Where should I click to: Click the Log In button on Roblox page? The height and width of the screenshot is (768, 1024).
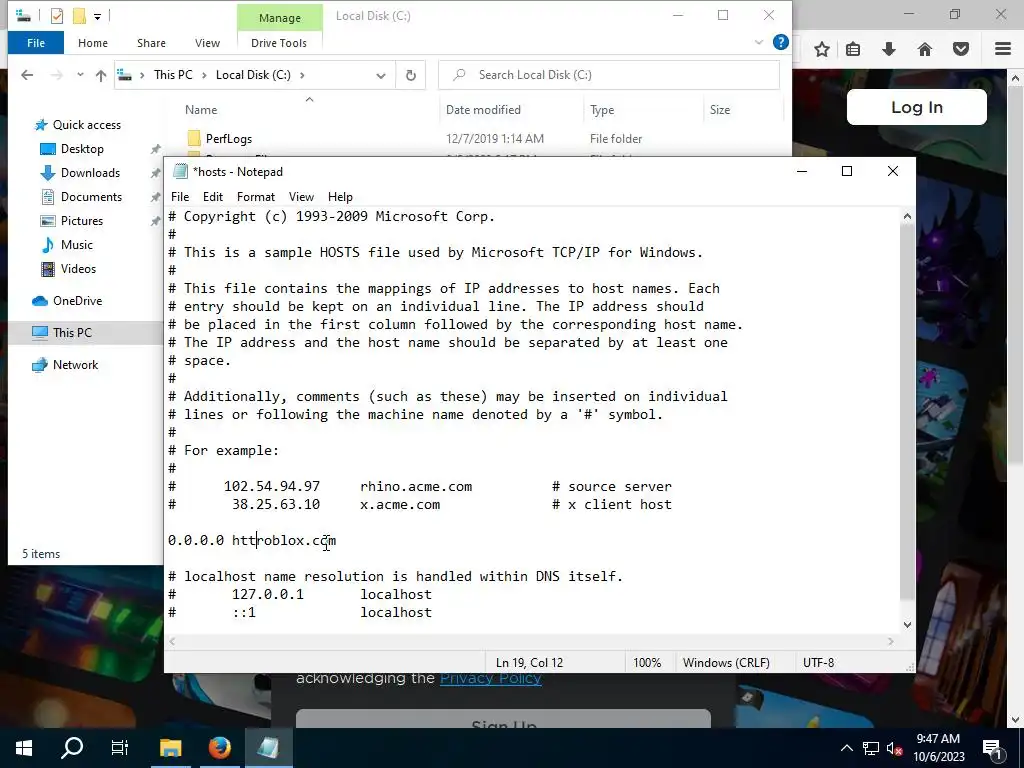(917, 107)
